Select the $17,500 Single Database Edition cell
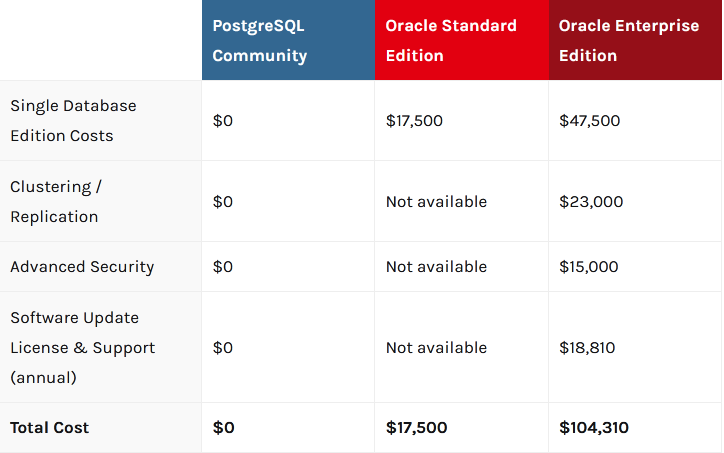Screen dimensions: 724x453 pos(414,121)
